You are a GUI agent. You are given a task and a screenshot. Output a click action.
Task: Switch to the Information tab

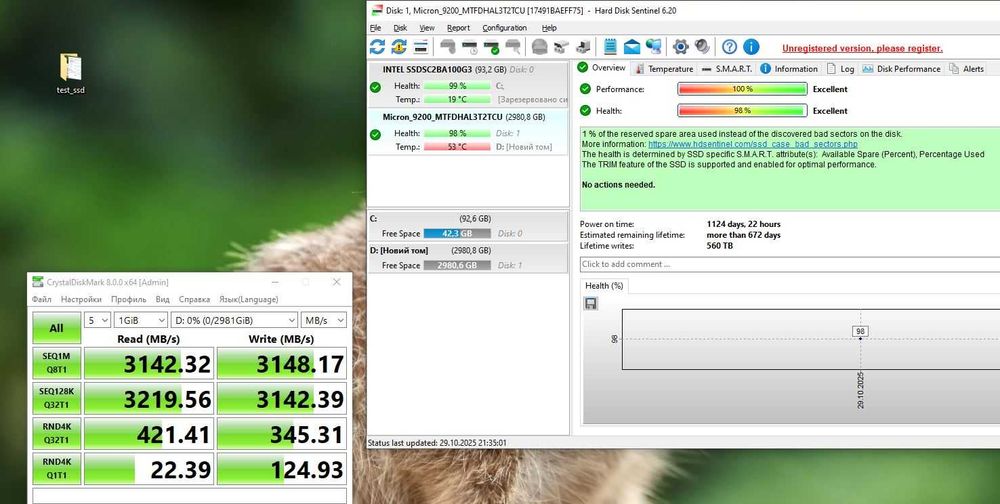(x=789, y=69)
